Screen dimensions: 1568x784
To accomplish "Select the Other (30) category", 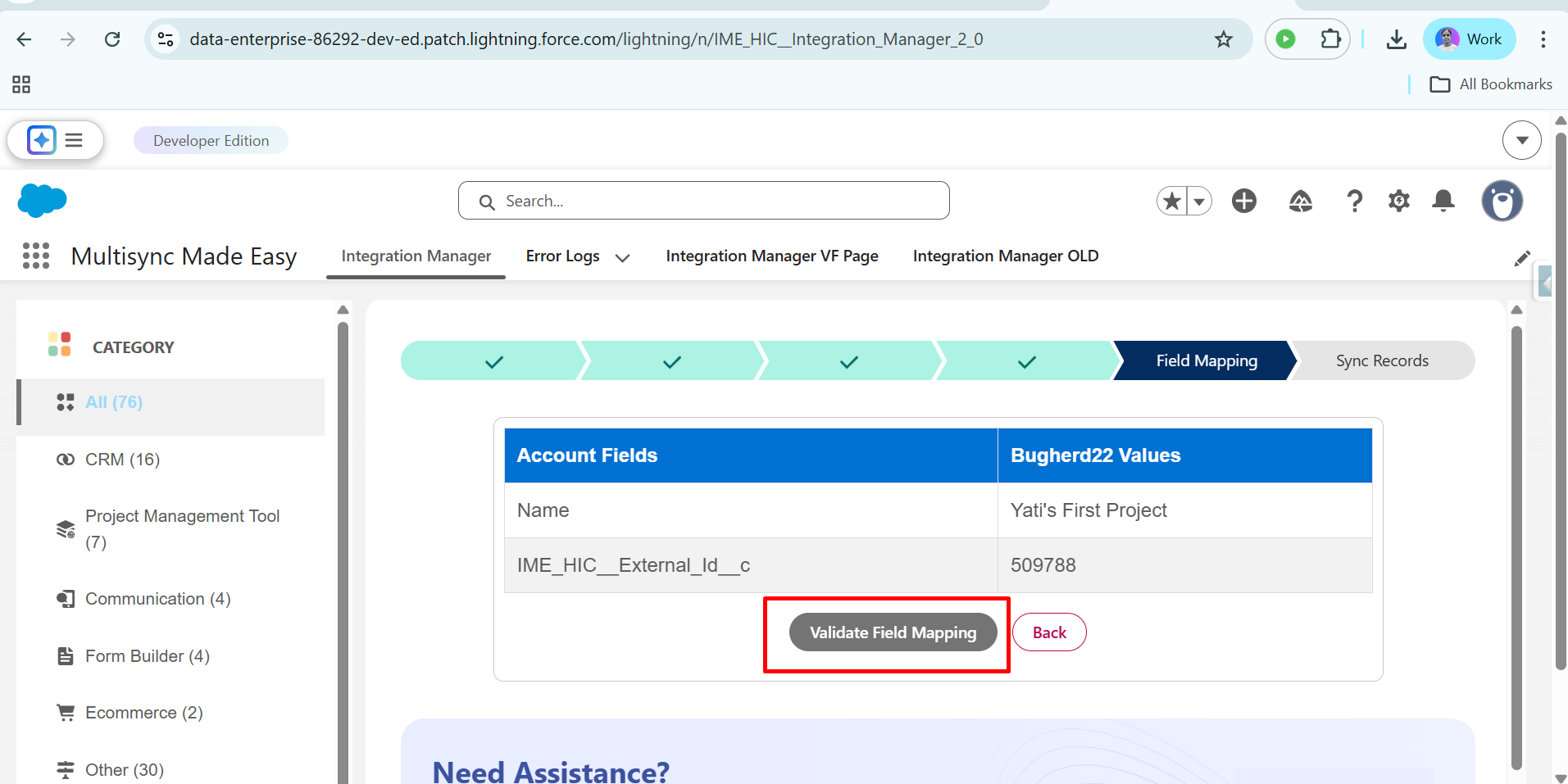I will pos(172,770).
